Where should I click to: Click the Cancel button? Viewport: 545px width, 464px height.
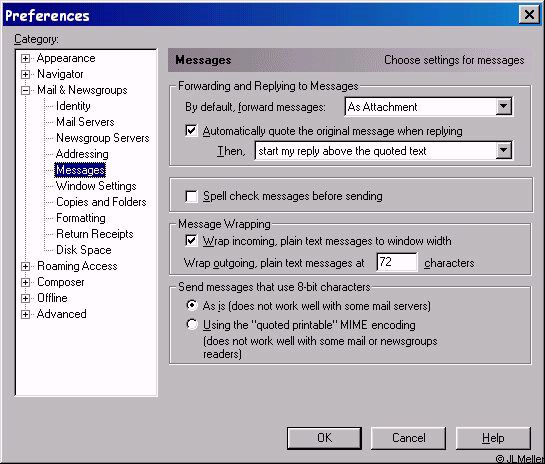point(408,438)
